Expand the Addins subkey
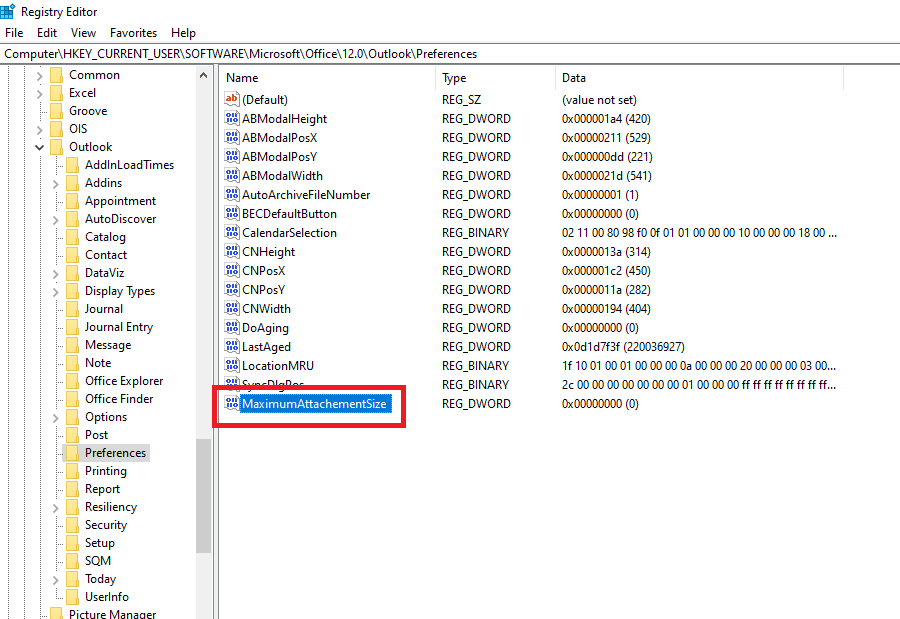 [57, 183]
